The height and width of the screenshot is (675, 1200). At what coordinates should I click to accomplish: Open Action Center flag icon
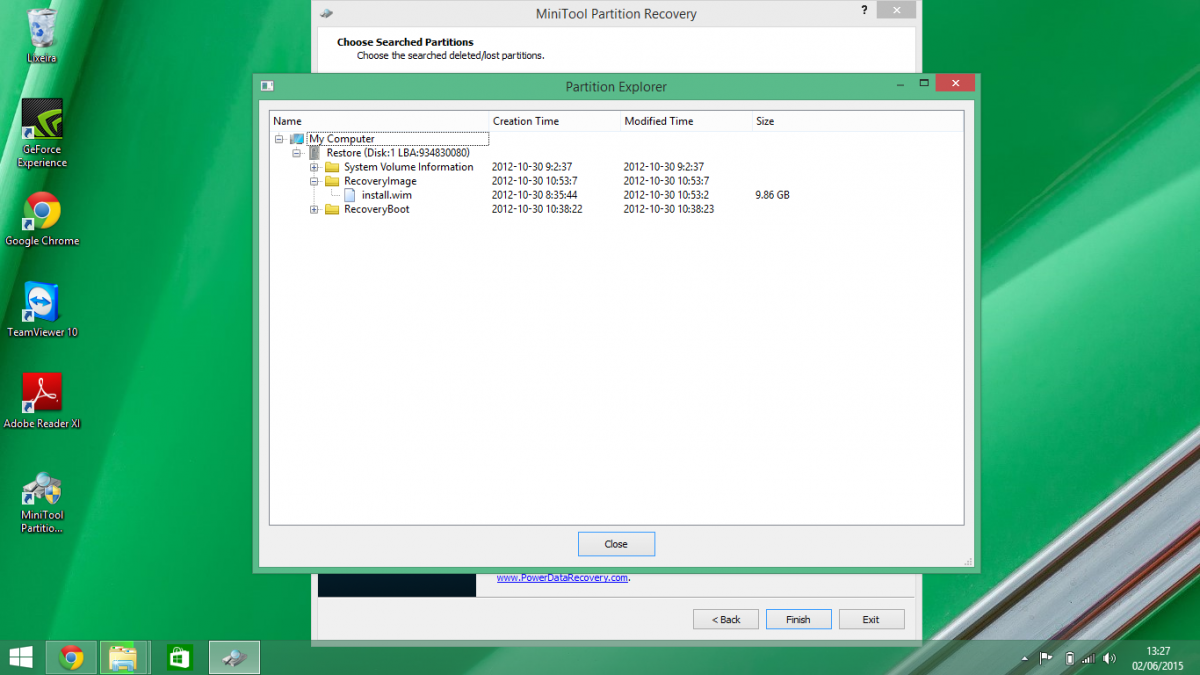pyautogui.click(x=1046, y=658)
